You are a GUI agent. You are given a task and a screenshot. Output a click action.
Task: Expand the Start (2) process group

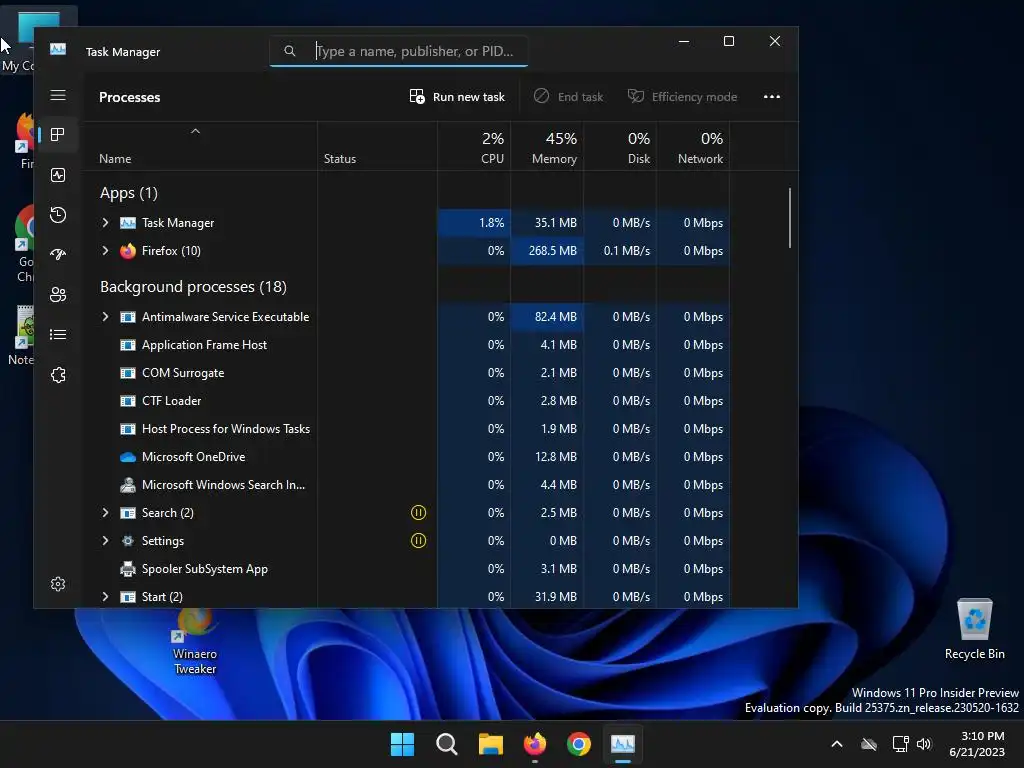(x=105, y=597)
